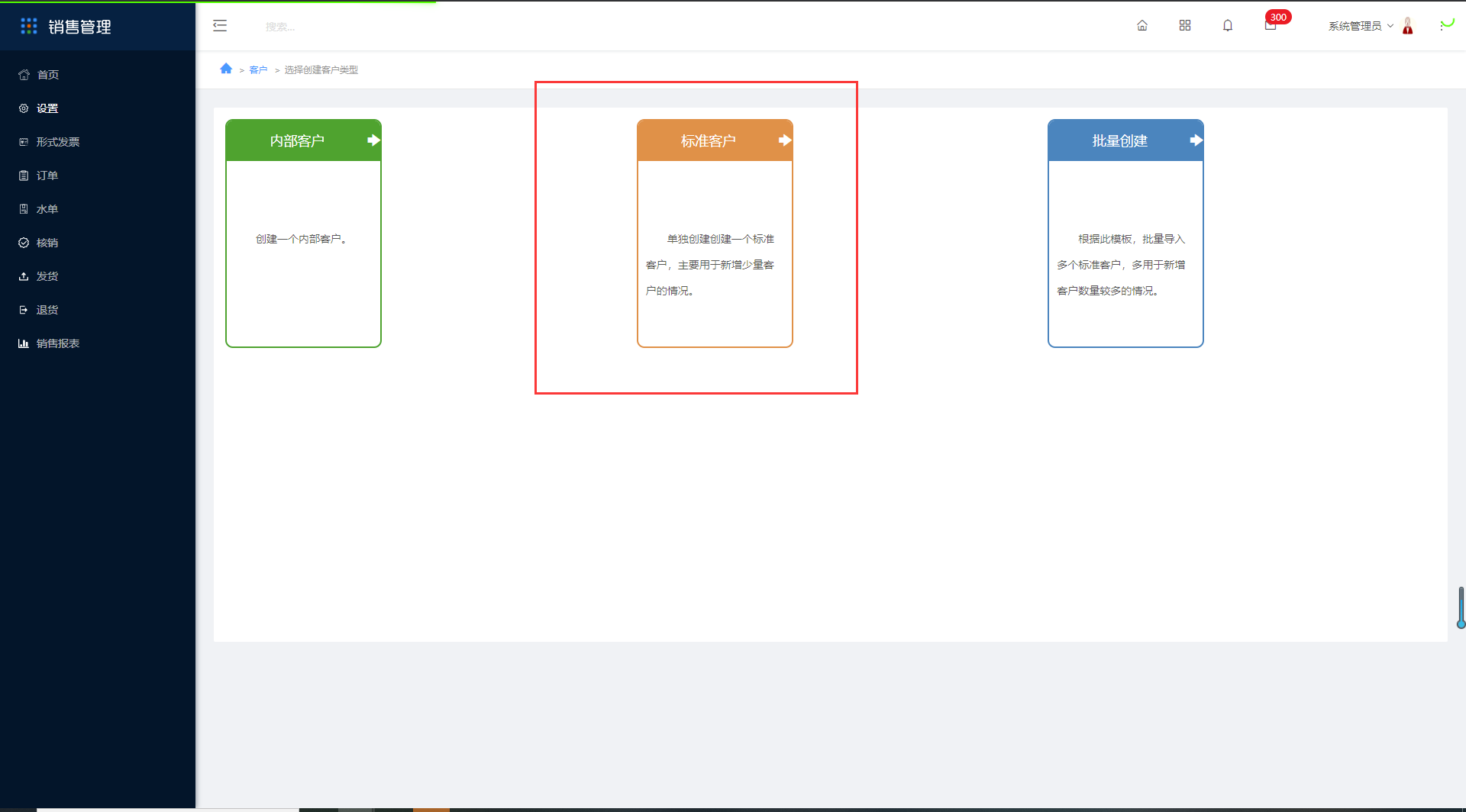Screen dimensions: 1466x812
Task: Click the arrow on the 标准客户 card
Action: pyautogui.click(x=785, y=140)
